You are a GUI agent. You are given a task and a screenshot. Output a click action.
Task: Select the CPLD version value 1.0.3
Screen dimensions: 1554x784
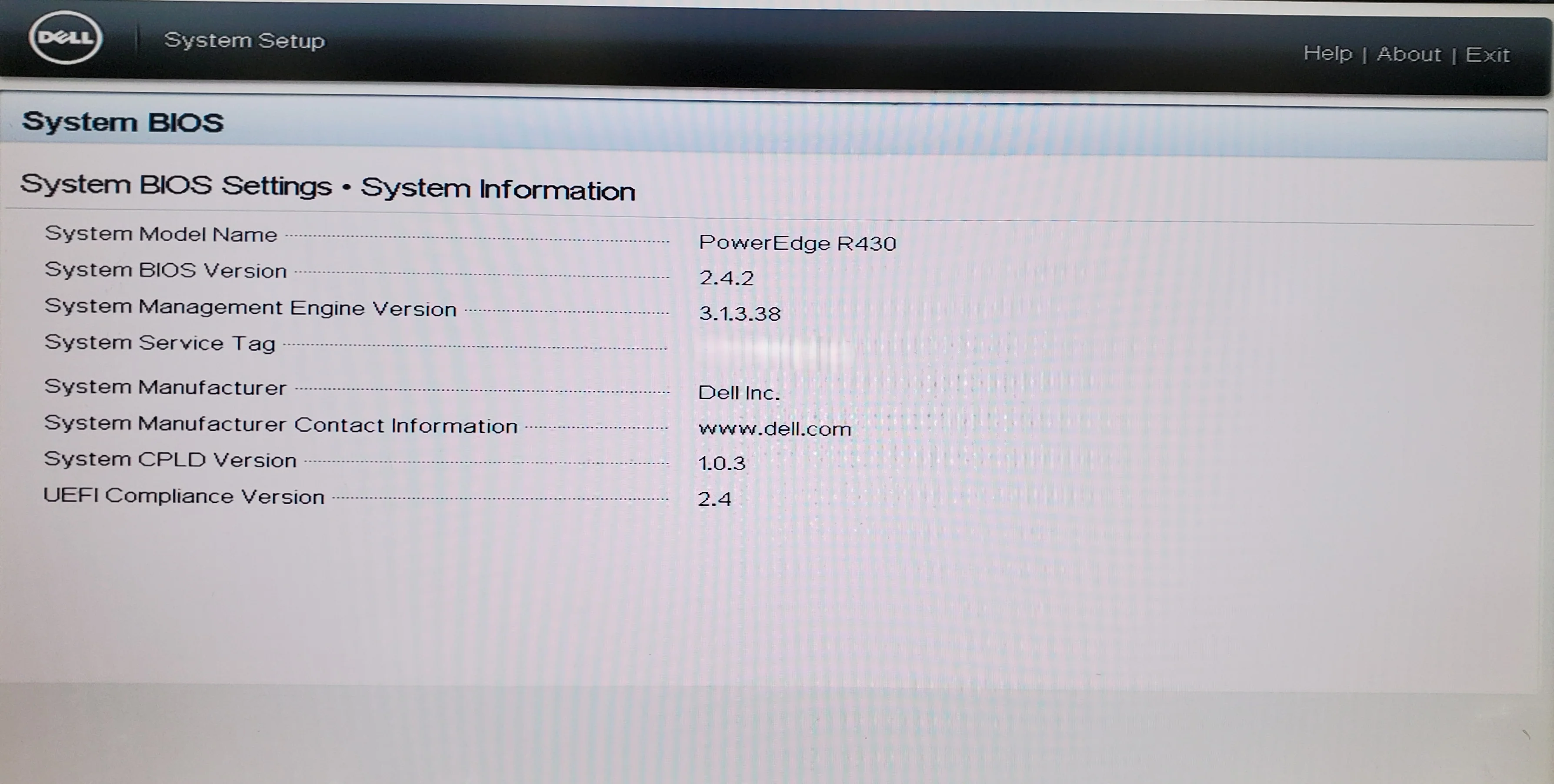tap(721, 463)
